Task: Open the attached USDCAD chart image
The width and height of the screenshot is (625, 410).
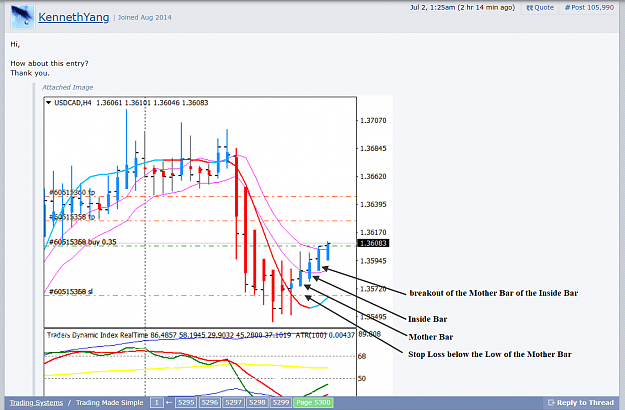Action: pyautogui.click(x=218, y=246)
